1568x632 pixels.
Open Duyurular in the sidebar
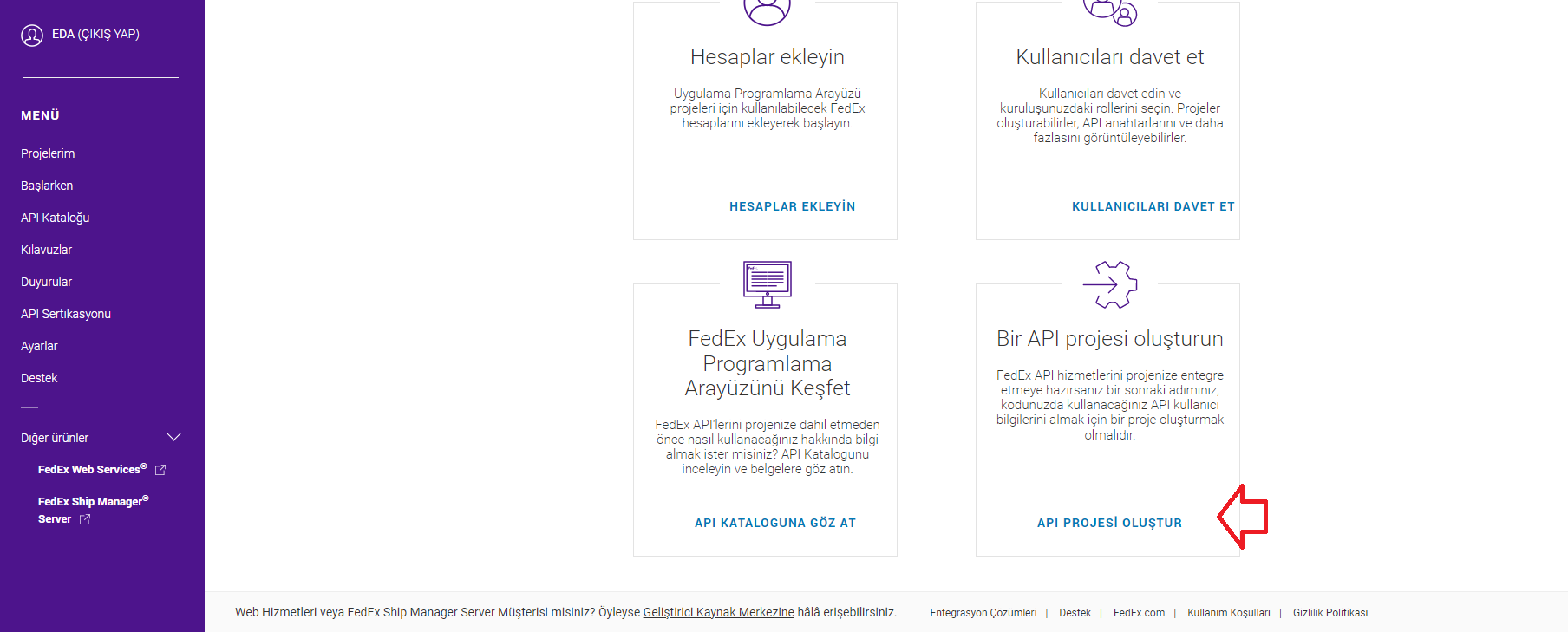click(x=47, y=282)
